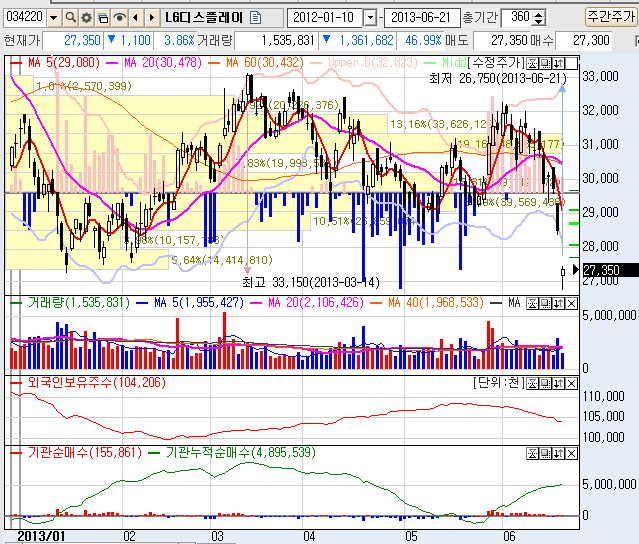Collapse the 거래량 volume panel with hourglass icon
The height and width of the screenshot is (544, 639).
(532, 303)
